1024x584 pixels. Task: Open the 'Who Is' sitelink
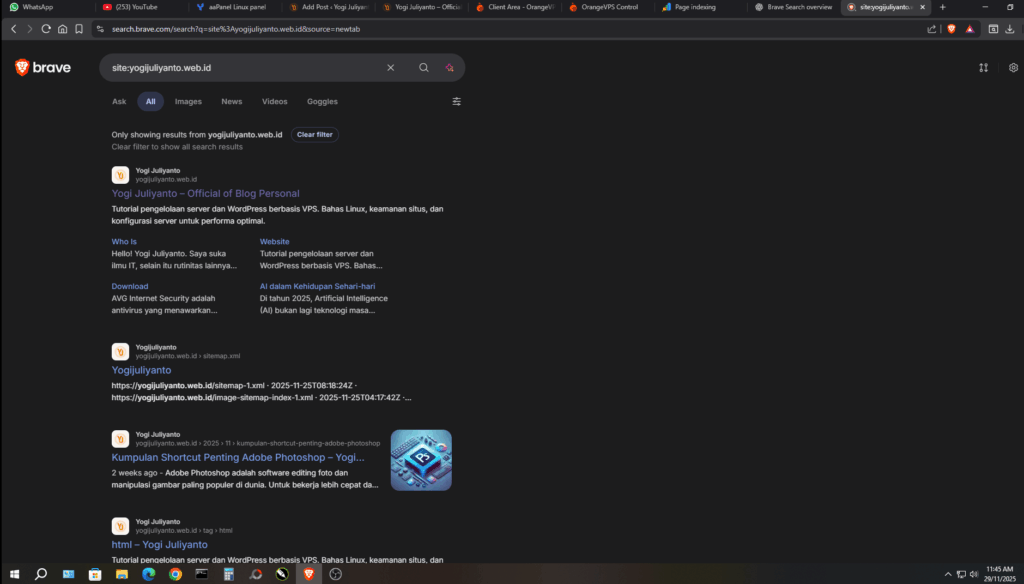coord(124,241)
